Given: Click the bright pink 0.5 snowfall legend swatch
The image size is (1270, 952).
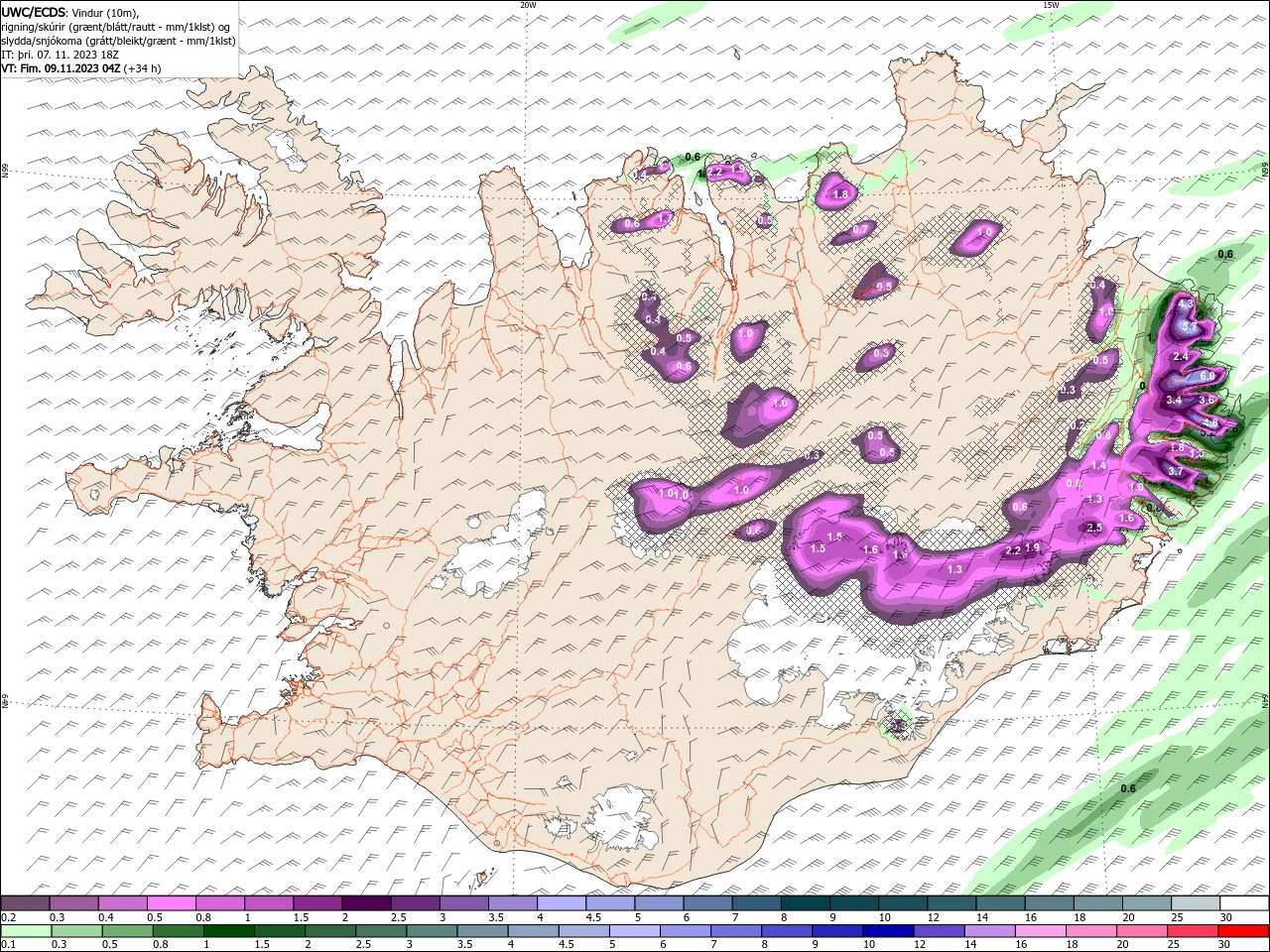Looking at the screenshot, I should 171,903.
